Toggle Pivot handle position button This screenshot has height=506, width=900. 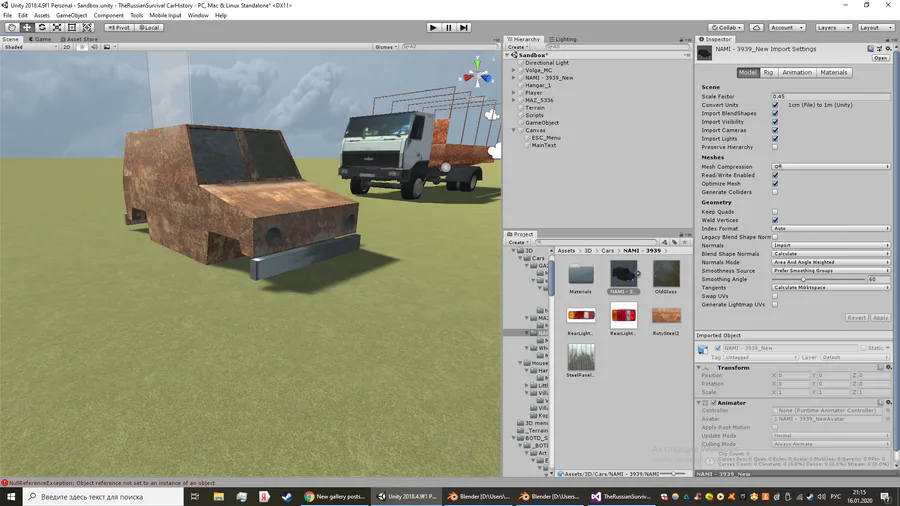click(118, 28)
